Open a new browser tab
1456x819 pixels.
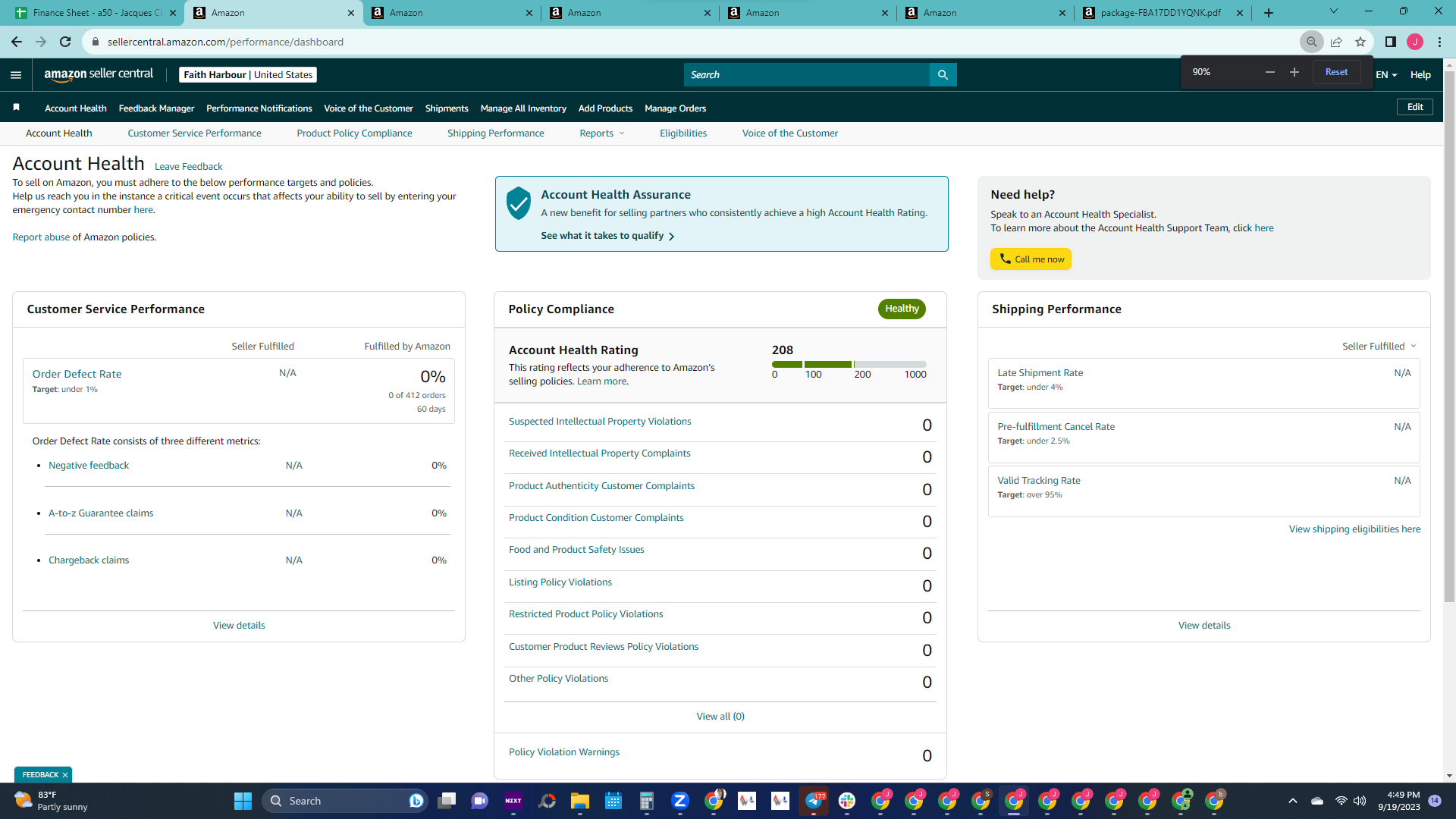tap(1269, 13)
